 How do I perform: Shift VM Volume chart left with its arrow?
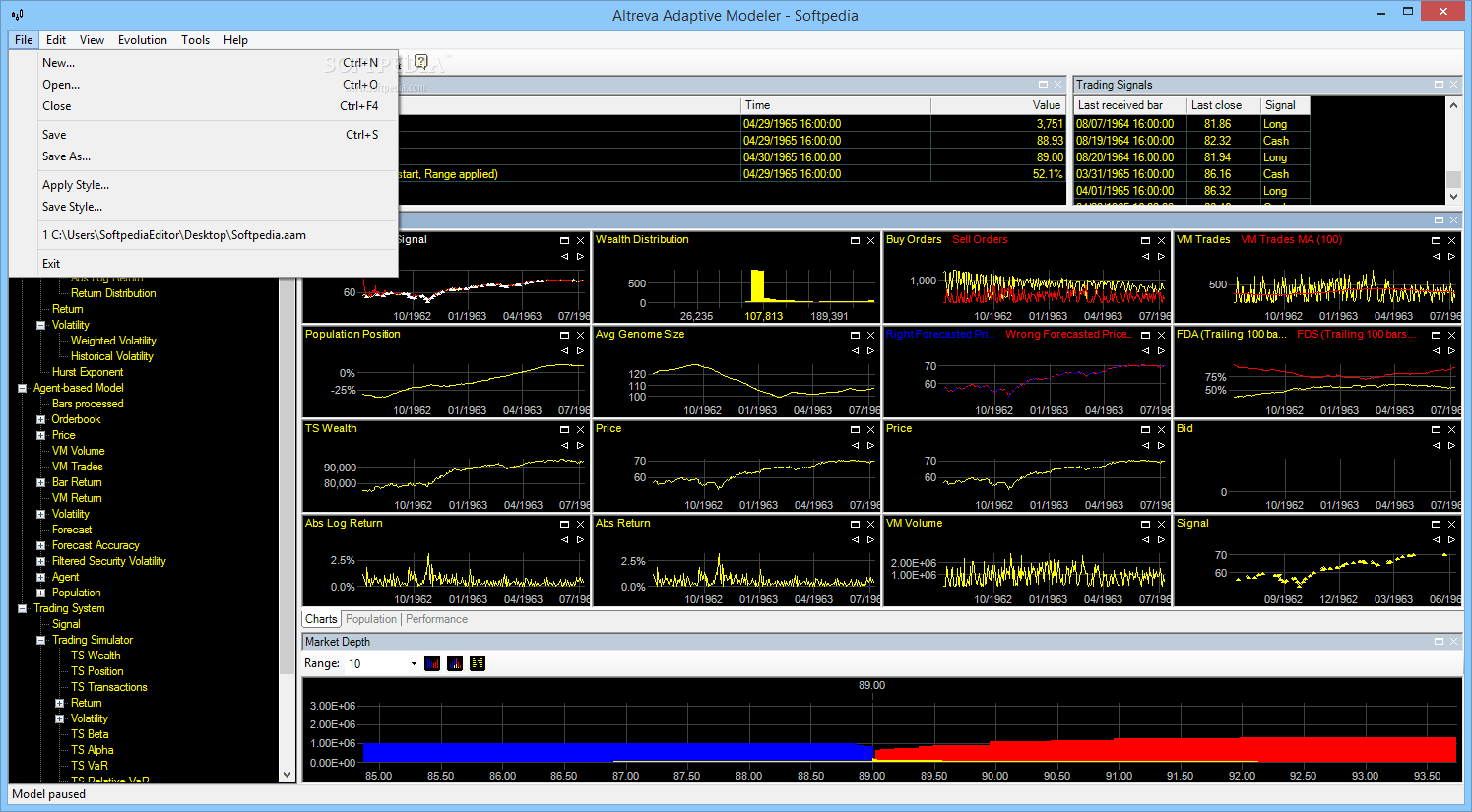click(x=1146, y=539)
